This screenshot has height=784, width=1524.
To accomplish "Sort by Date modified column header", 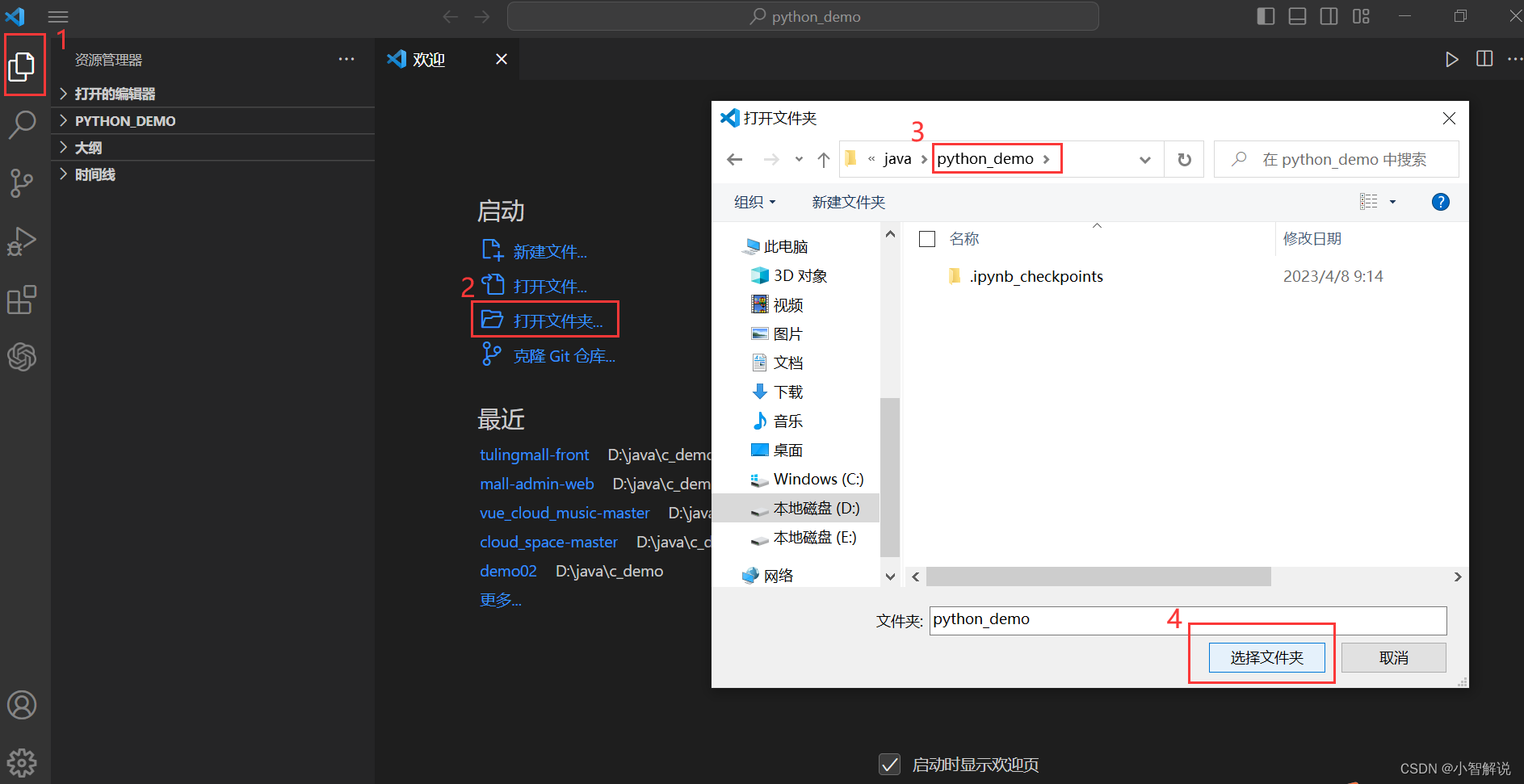I will point(1312,239).
